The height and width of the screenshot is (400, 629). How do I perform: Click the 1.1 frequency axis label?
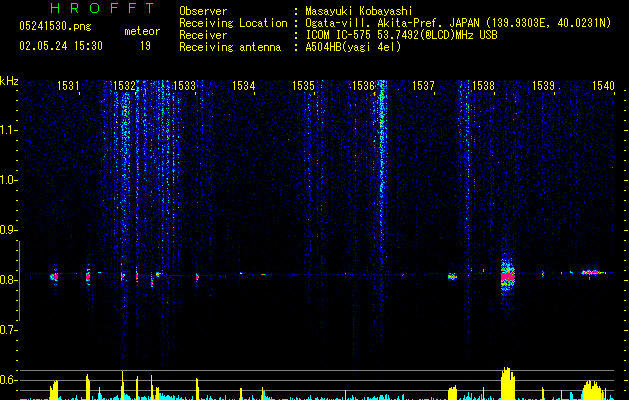8,130
